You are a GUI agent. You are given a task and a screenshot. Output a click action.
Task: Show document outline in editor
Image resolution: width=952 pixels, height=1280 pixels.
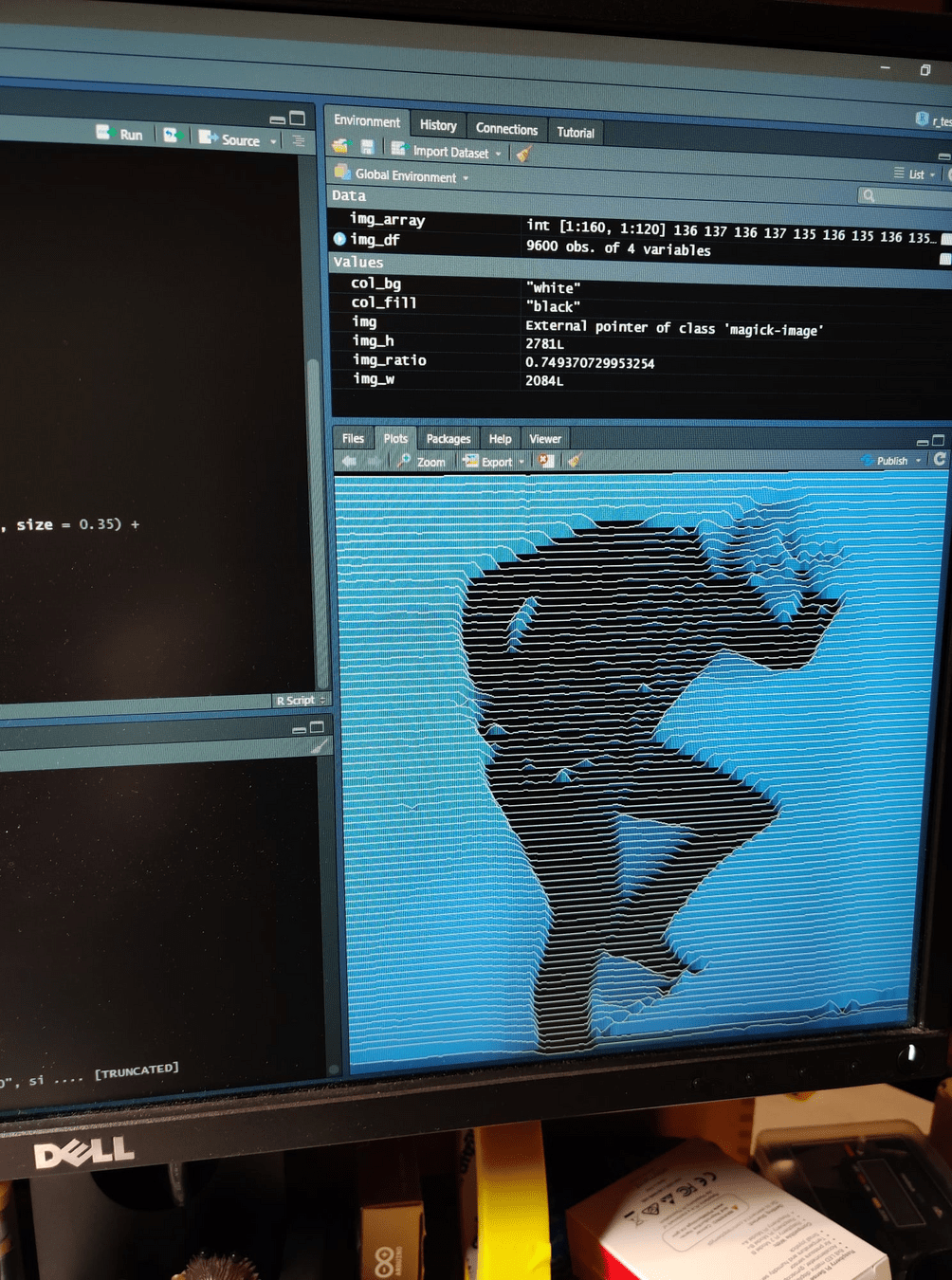pyautogui.click(x=299, y=141)
